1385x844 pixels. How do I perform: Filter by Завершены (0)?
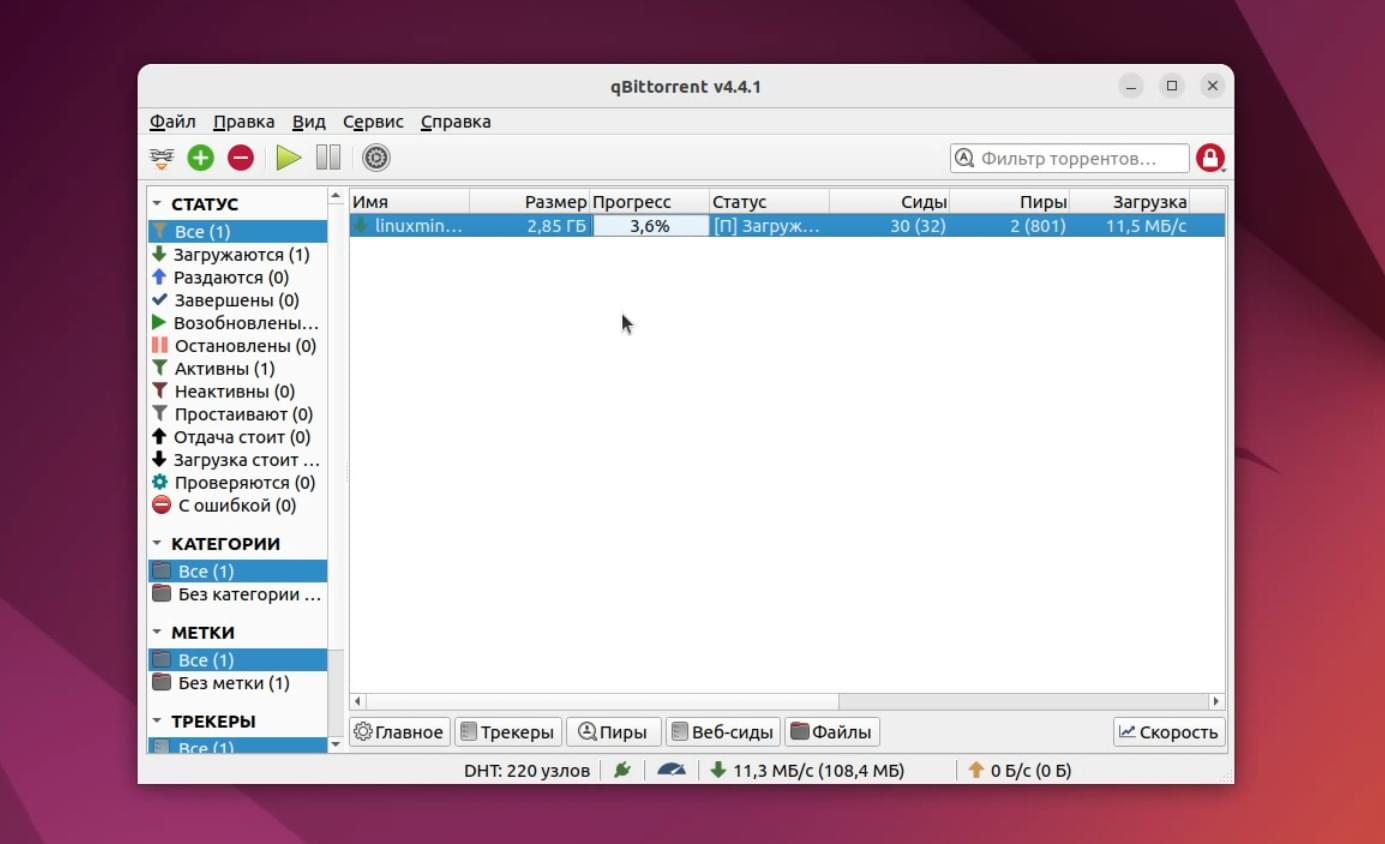tap(238, 300)
